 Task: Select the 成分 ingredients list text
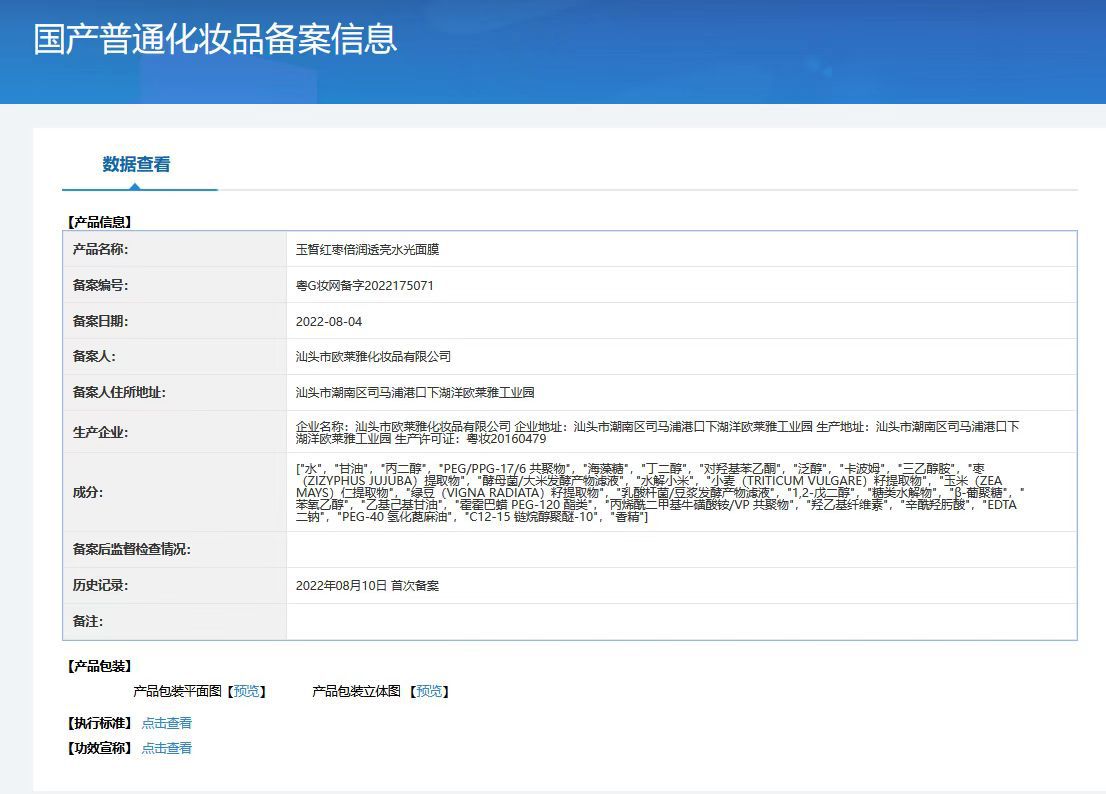[x=660, y=492]
